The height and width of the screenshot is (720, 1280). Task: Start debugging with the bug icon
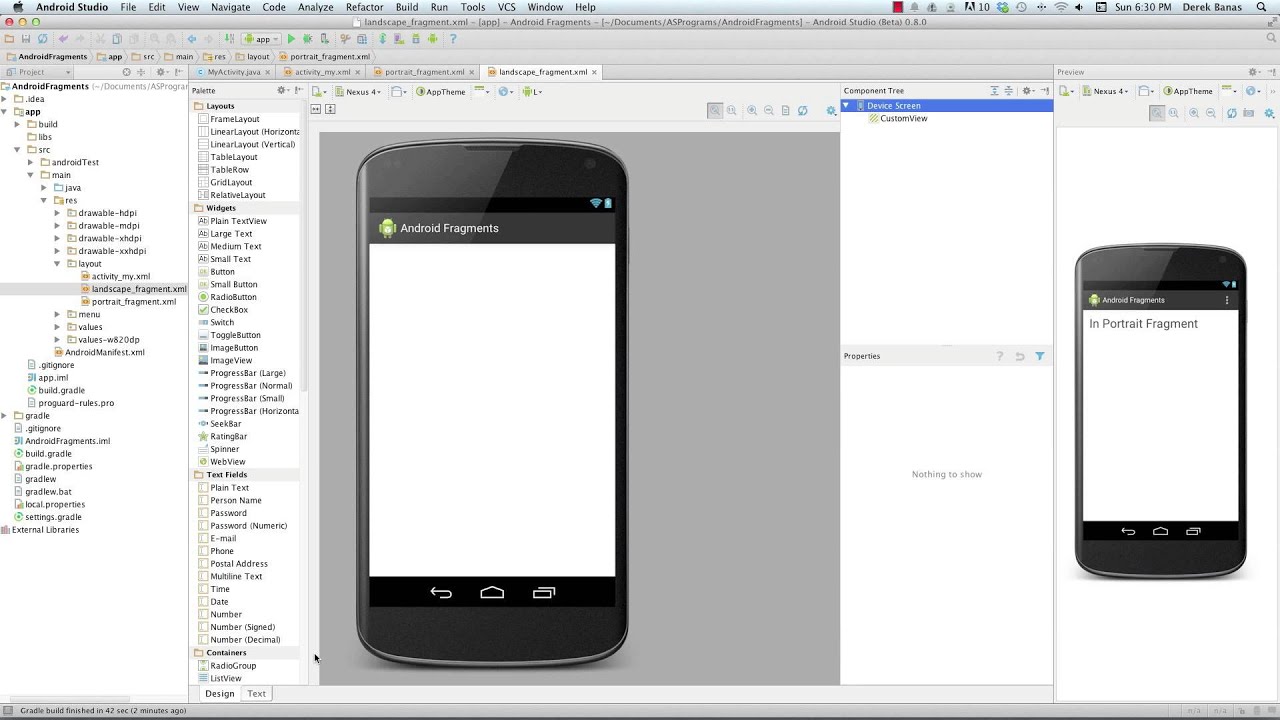(307, 39)
